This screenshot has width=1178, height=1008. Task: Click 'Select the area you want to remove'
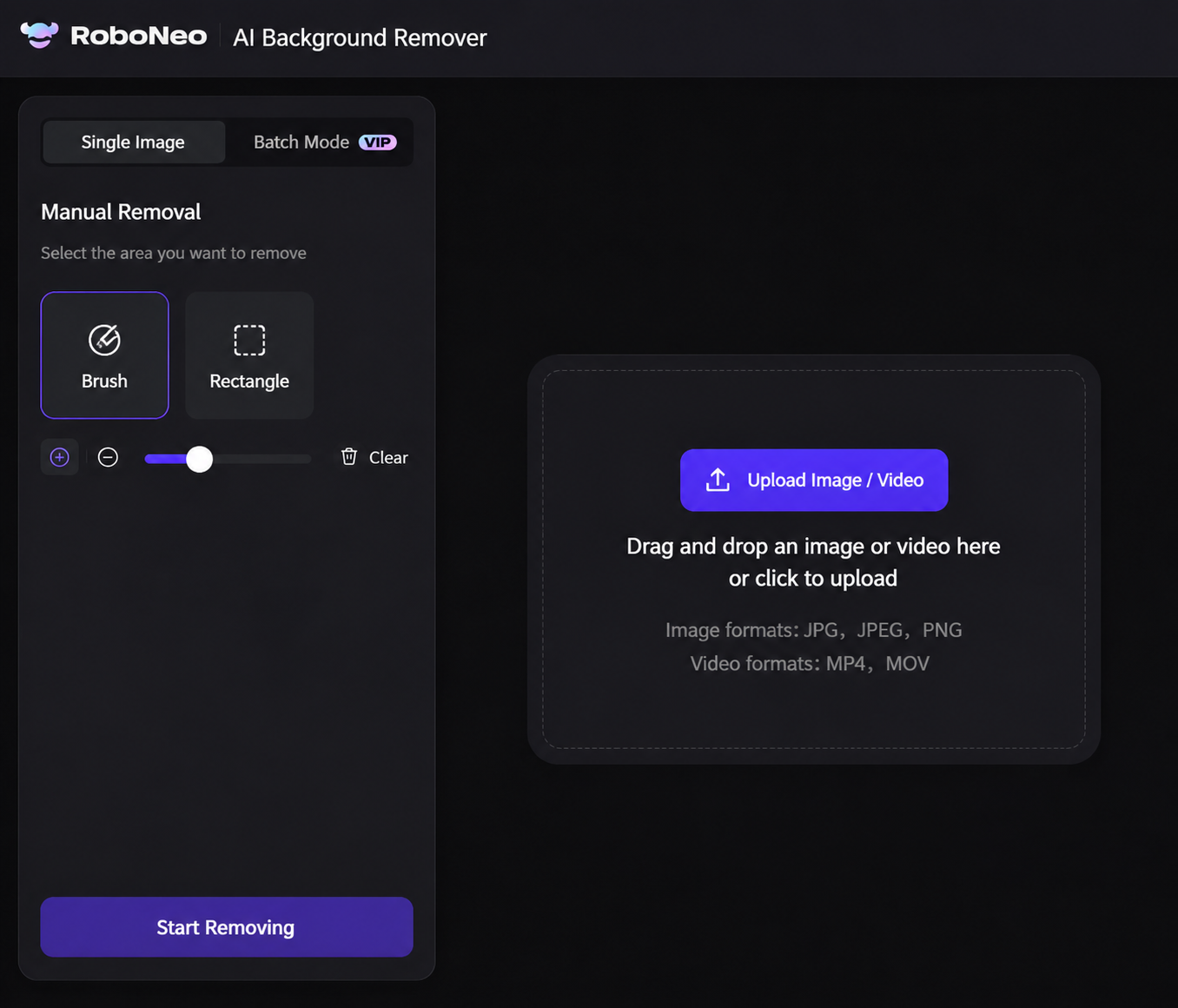[x=174, y=253]
